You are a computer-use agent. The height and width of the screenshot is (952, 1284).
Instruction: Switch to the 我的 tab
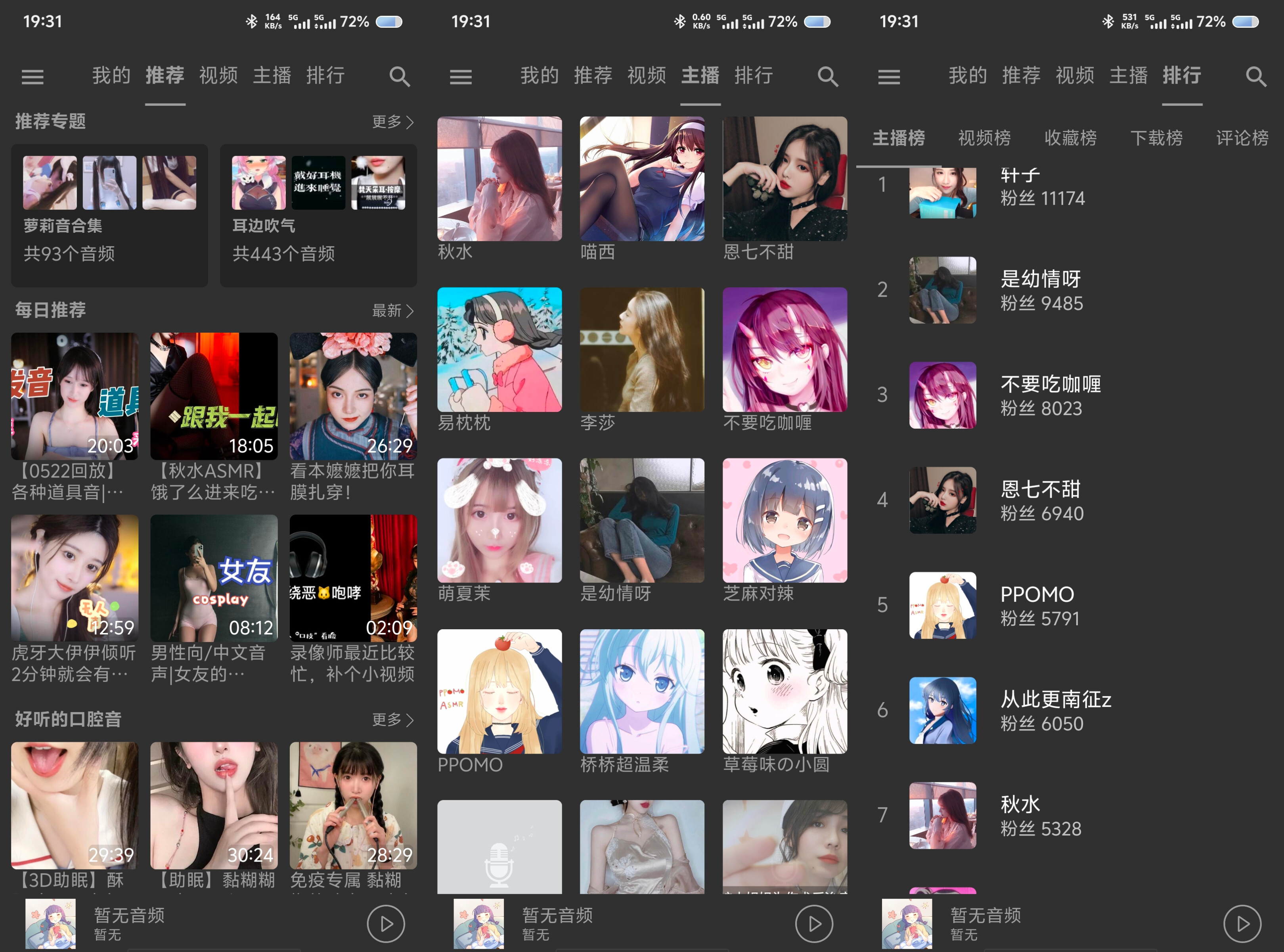tap(112, 75)
